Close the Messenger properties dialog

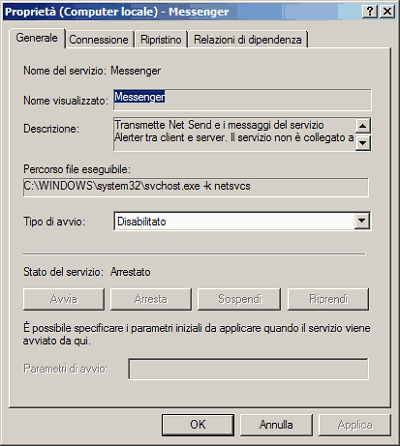point(387,12)
